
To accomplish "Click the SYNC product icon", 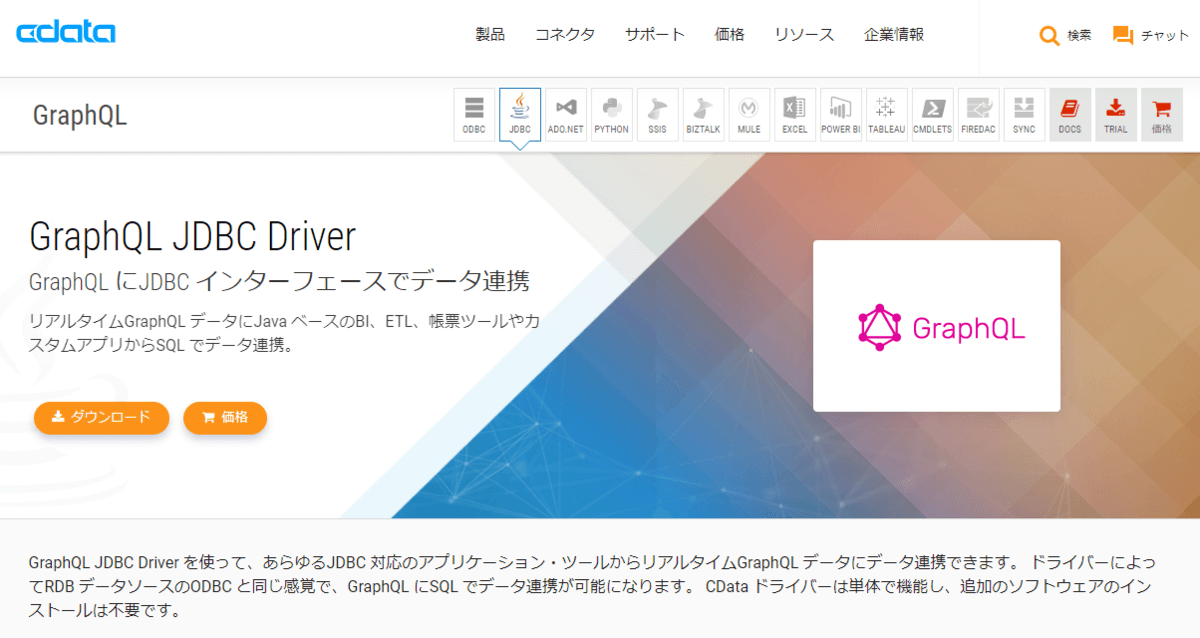I will coord(1024,113).
